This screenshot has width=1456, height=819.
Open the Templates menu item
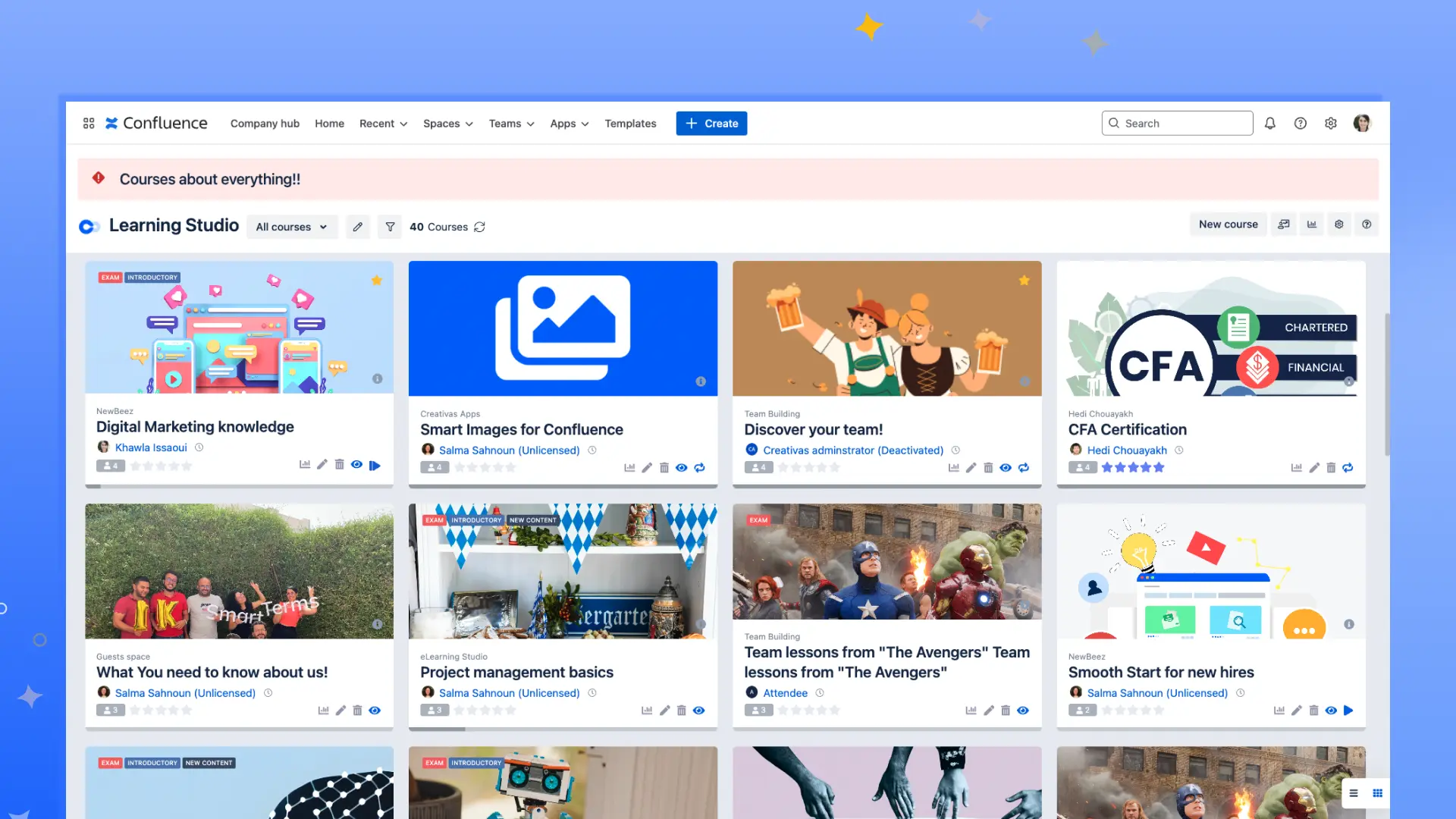click(629, 123)
